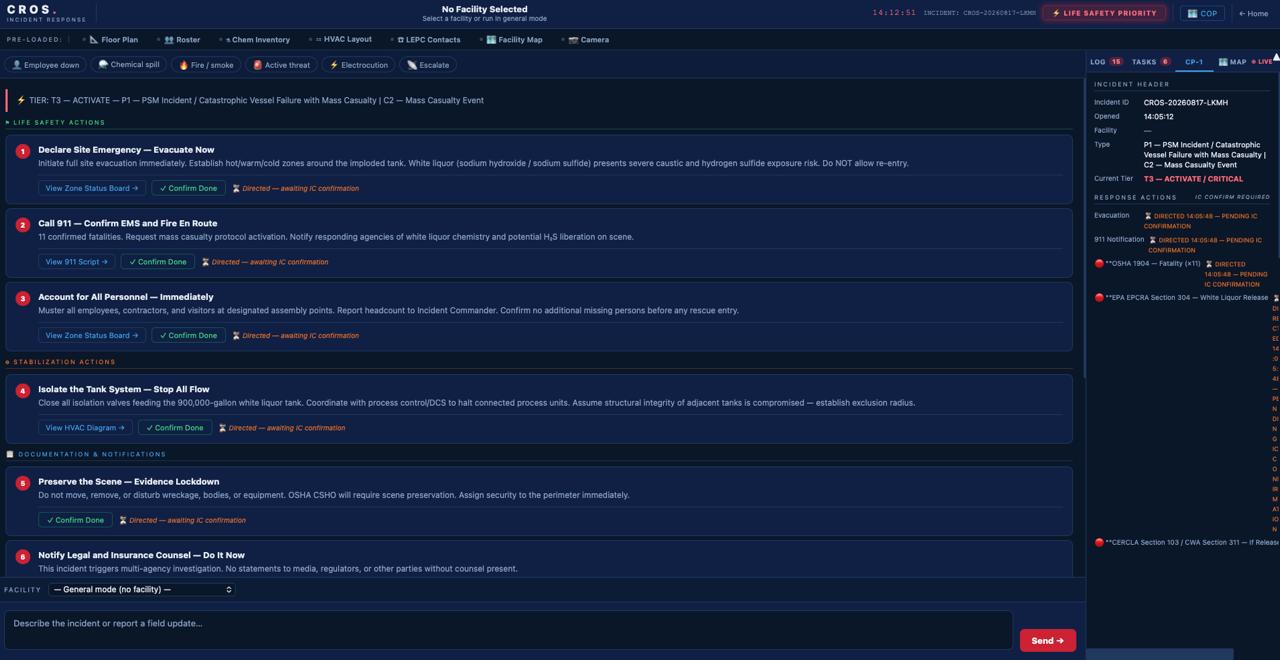Switch to the LOG tab
Viewport: 1280px width, 660px height.
click(1106, 62)
